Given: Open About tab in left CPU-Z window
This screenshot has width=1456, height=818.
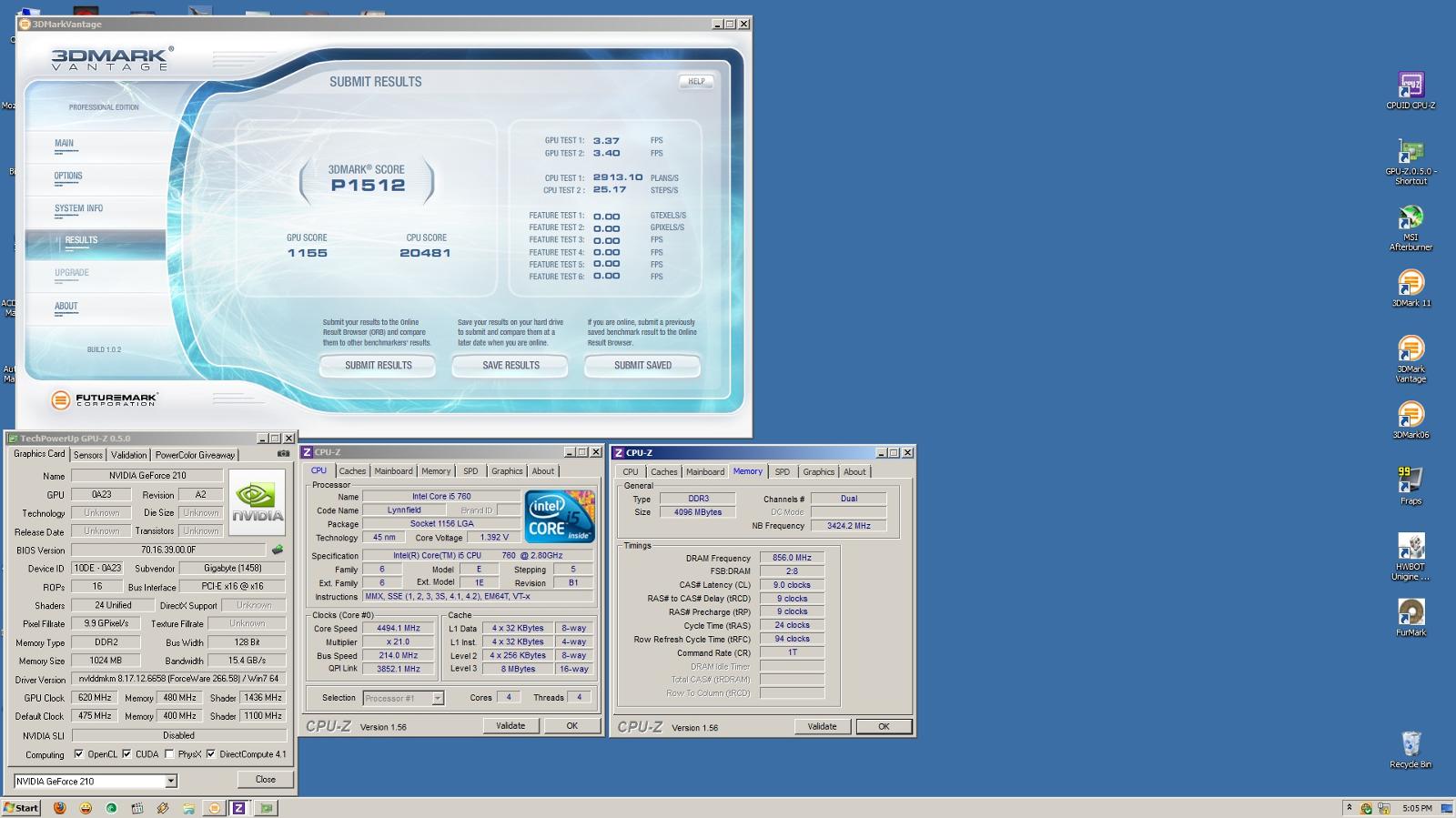Looking at the screenshot, I should tap(542, 471).
